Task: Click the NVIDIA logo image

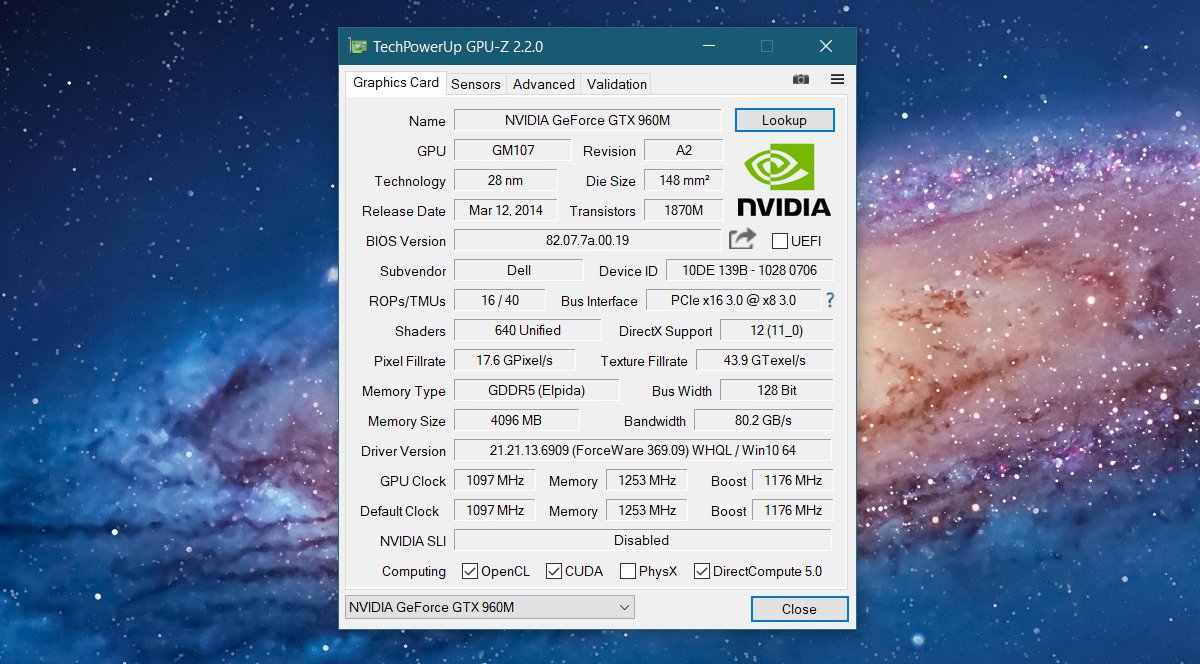Action: point(784,180)
